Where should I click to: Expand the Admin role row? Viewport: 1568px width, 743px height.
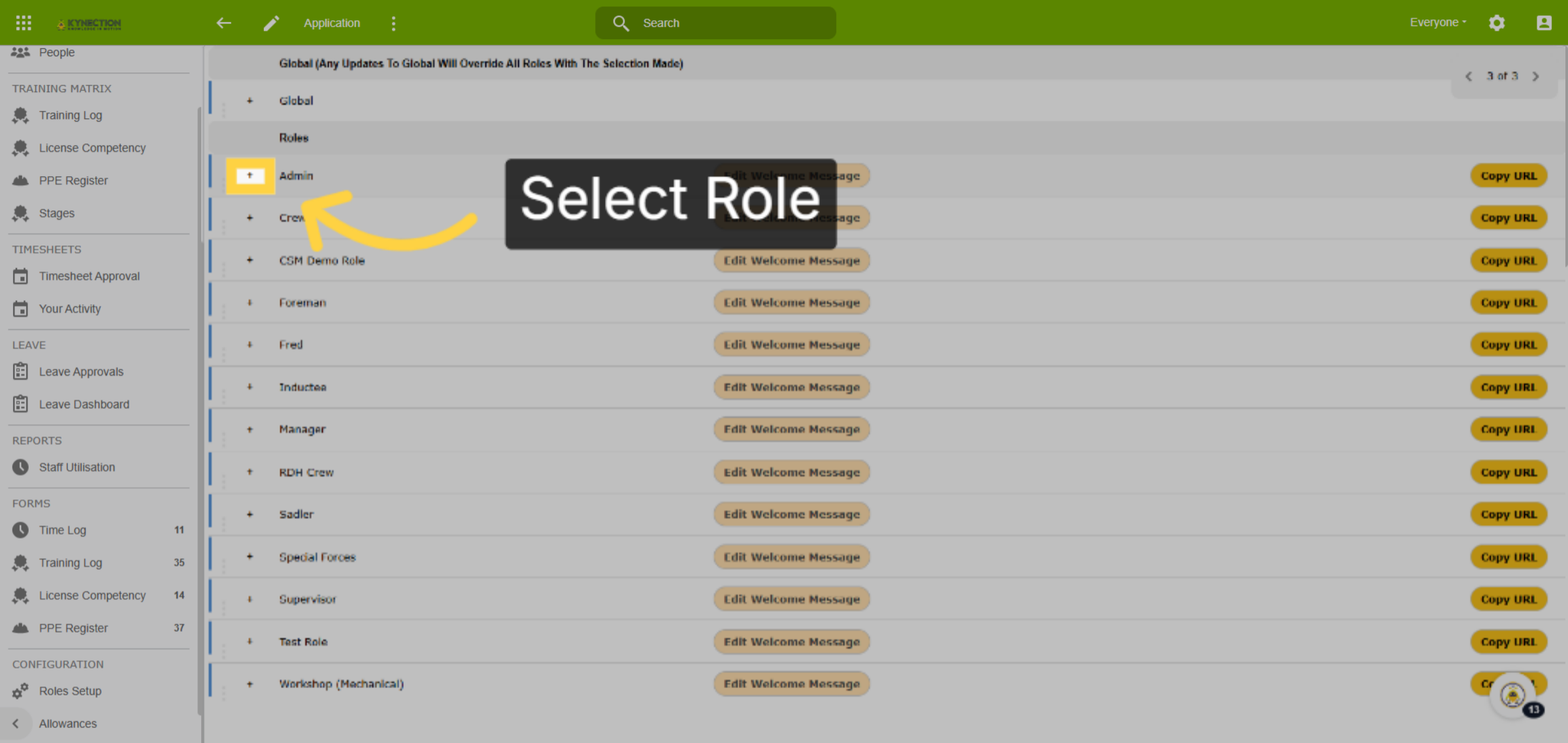click(250, 176)
